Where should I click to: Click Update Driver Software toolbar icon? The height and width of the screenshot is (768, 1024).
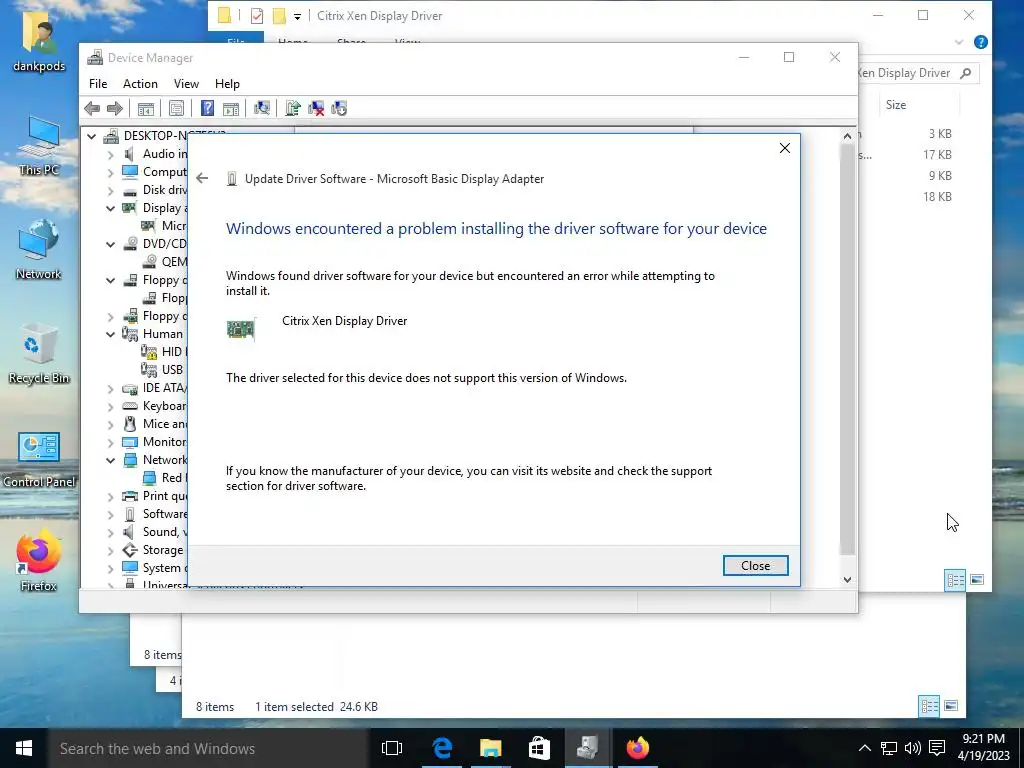(x=293, y=108)
